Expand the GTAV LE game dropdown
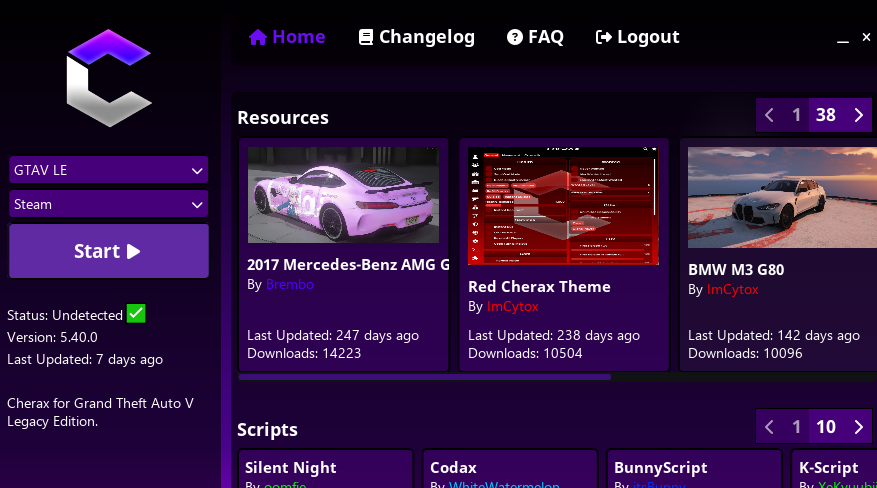Viewport: 877px width, 488px height. [109, 170]
